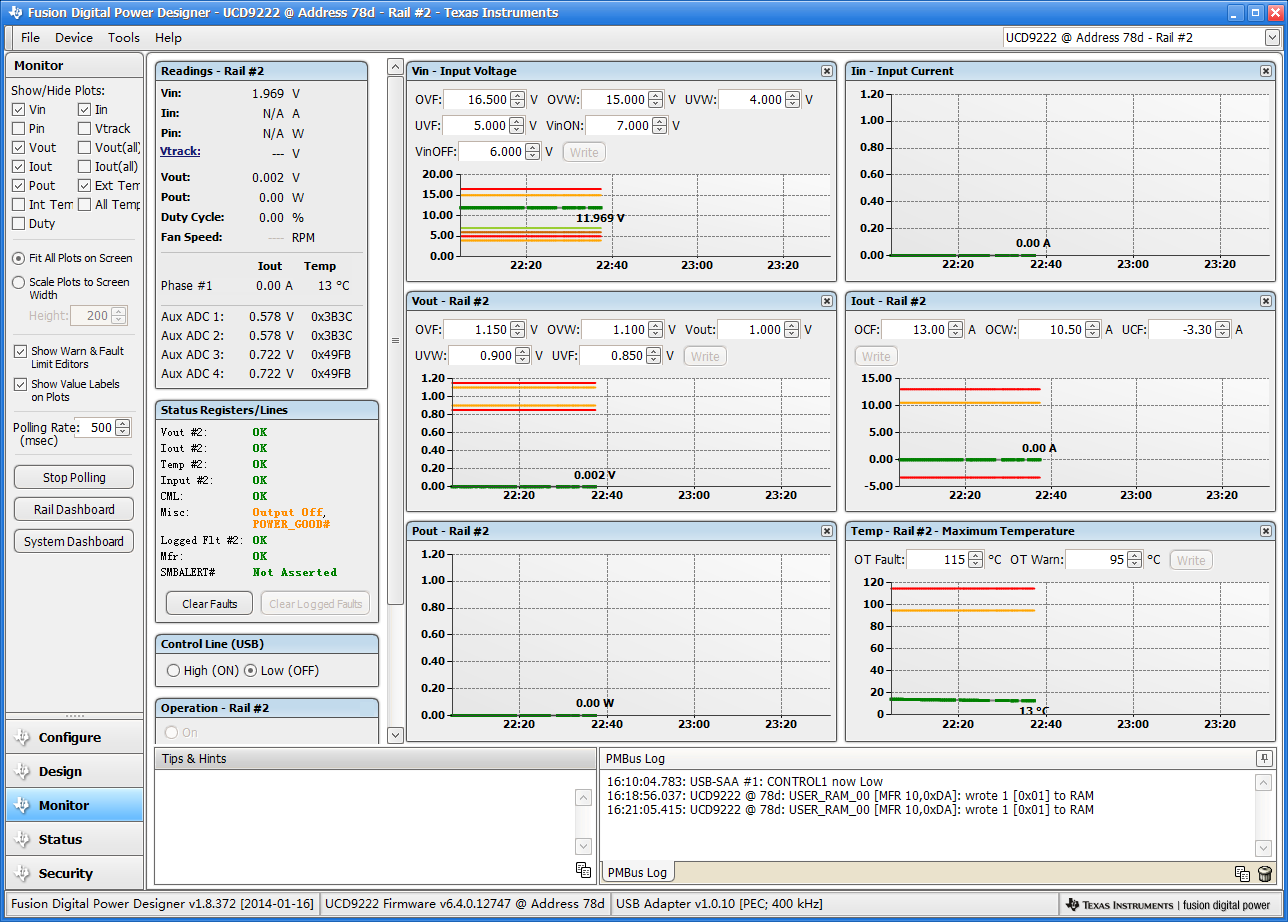This screenshot has height=922, width=1288.
Task: Copy the Tips & Hints text using its copy icon
Action: click(584, 870)
